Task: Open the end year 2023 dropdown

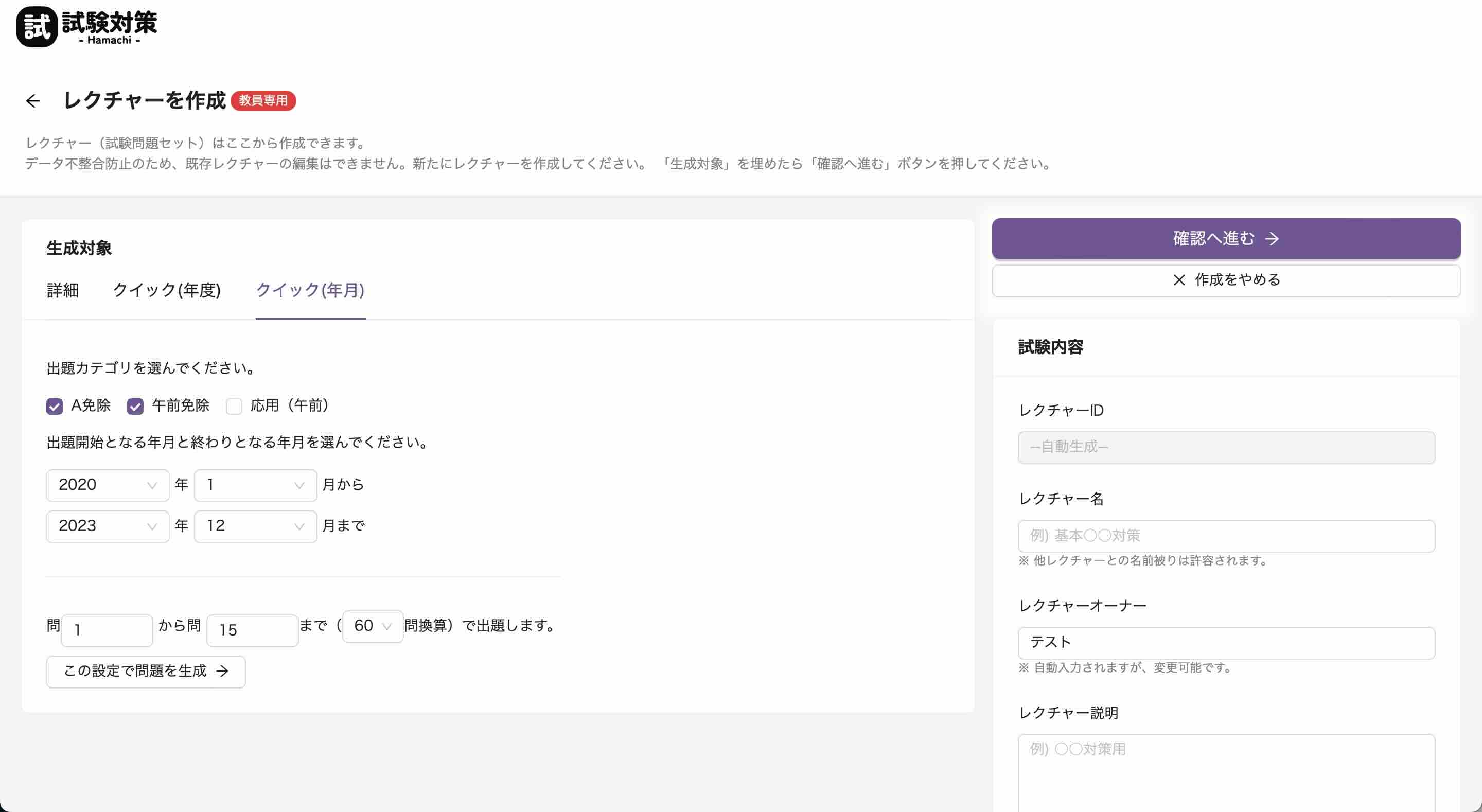Action: pos(108,526)
